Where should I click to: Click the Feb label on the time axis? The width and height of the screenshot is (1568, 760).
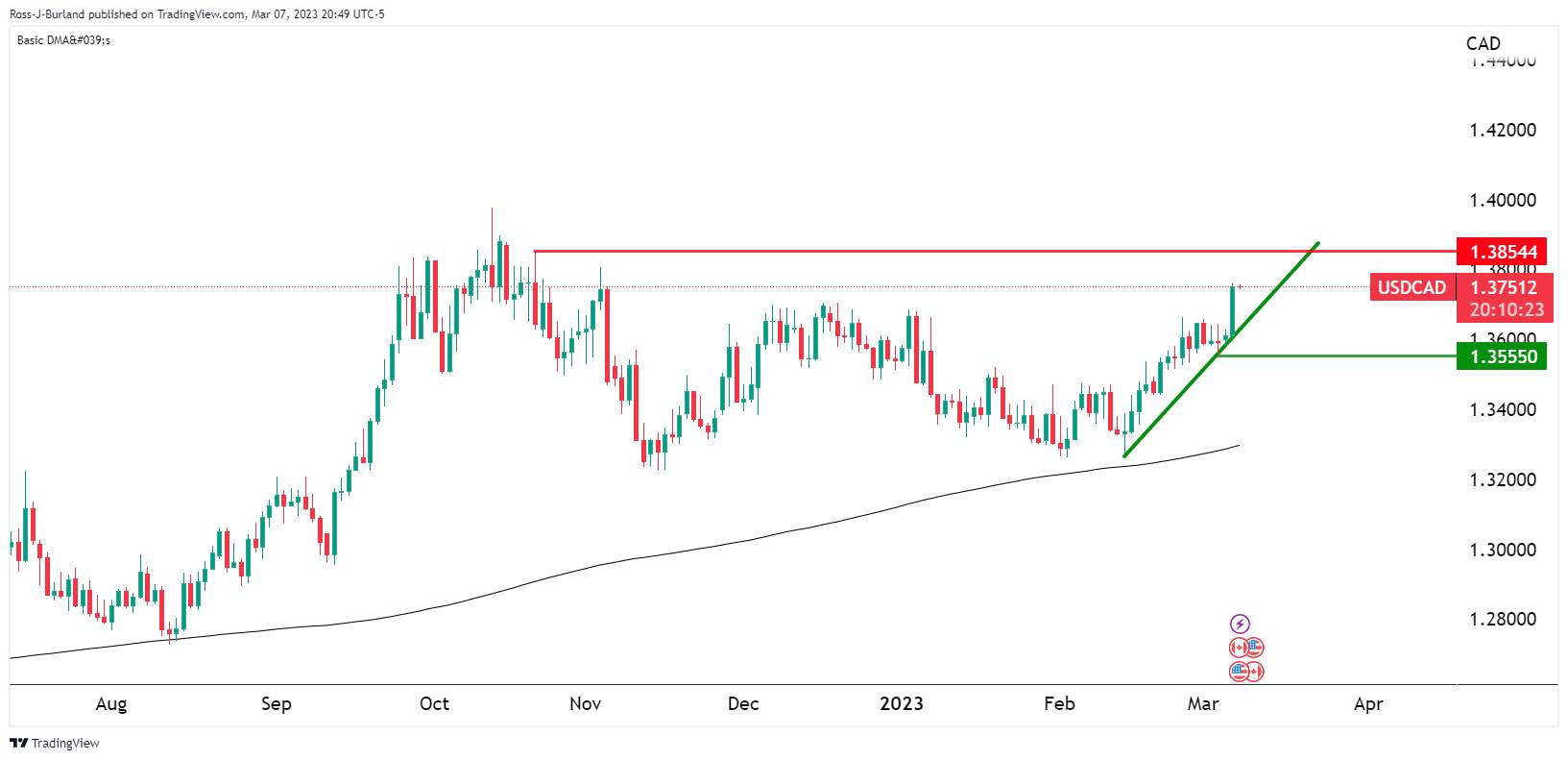(x=1059, y=704)
